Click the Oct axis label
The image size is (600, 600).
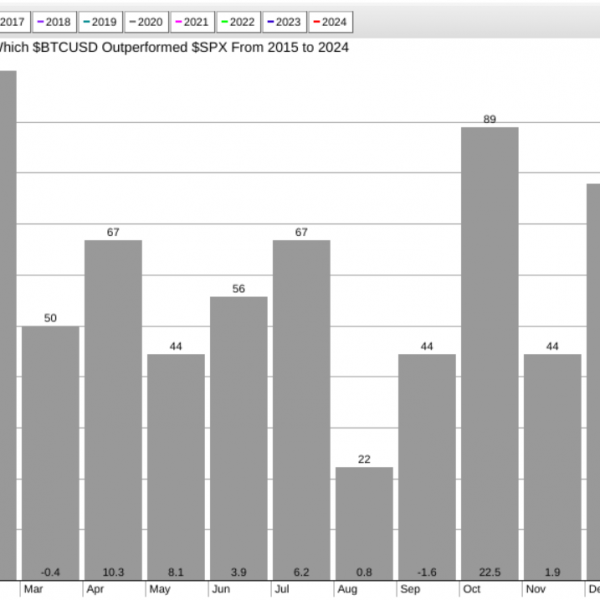(x=472, y=589)
